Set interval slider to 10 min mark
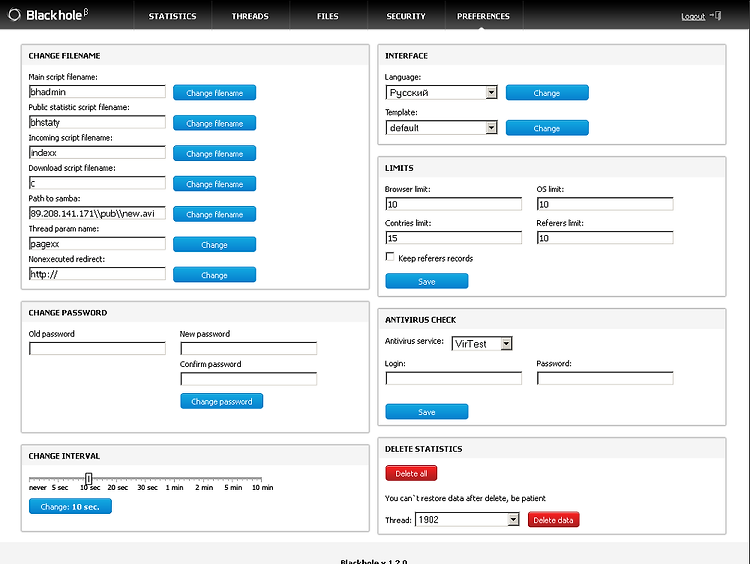Image resolution: width=750 pixels, height=564 pixels. tap(262, 479)
